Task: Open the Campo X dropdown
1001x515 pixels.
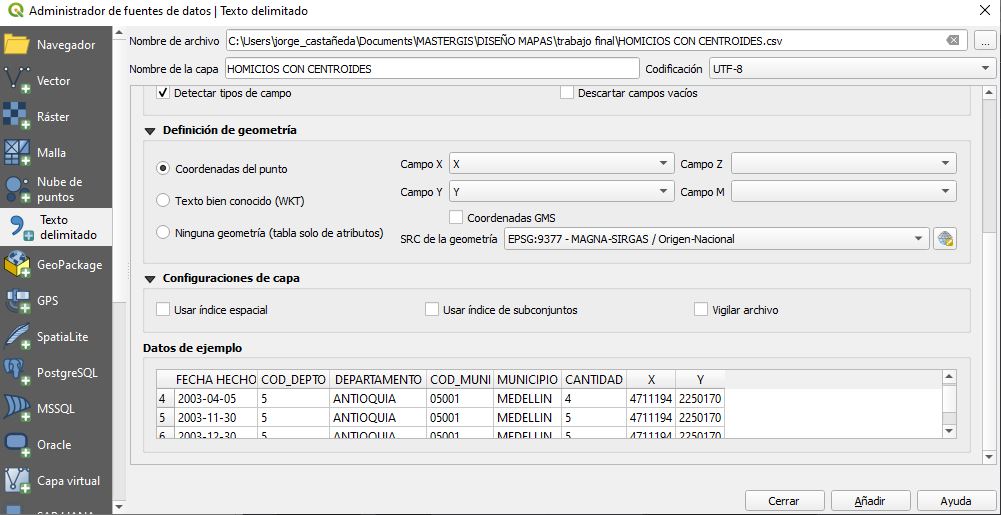Action: pyautogui.click(x=562, y=164)
